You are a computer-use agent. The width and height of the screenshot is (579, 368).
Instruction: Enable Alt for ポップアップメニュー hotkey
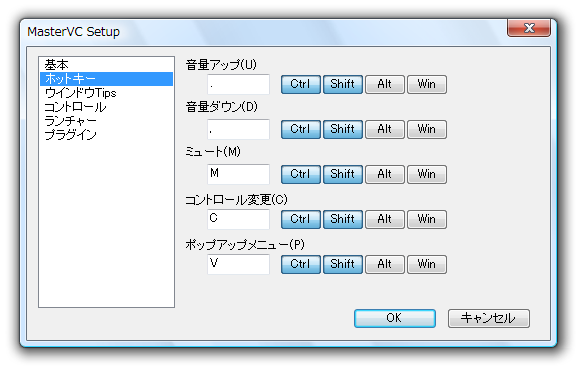(x=385, y=264)
